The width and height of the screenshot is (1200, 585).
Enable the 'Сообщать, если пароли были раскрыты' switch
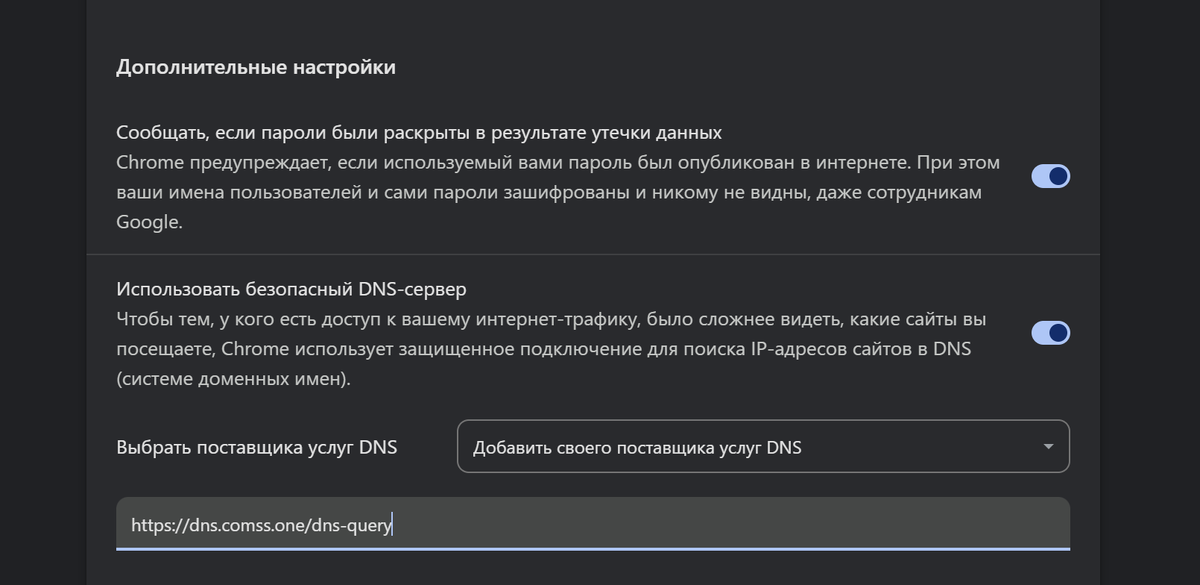click(1051, 175)
